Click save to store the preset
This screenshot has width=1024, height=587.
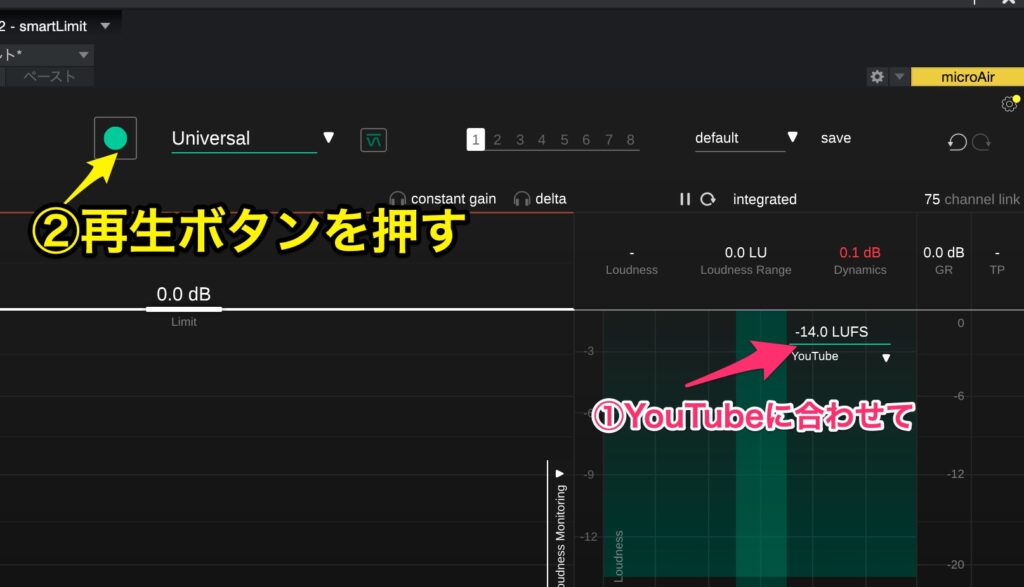pos(836,138)
